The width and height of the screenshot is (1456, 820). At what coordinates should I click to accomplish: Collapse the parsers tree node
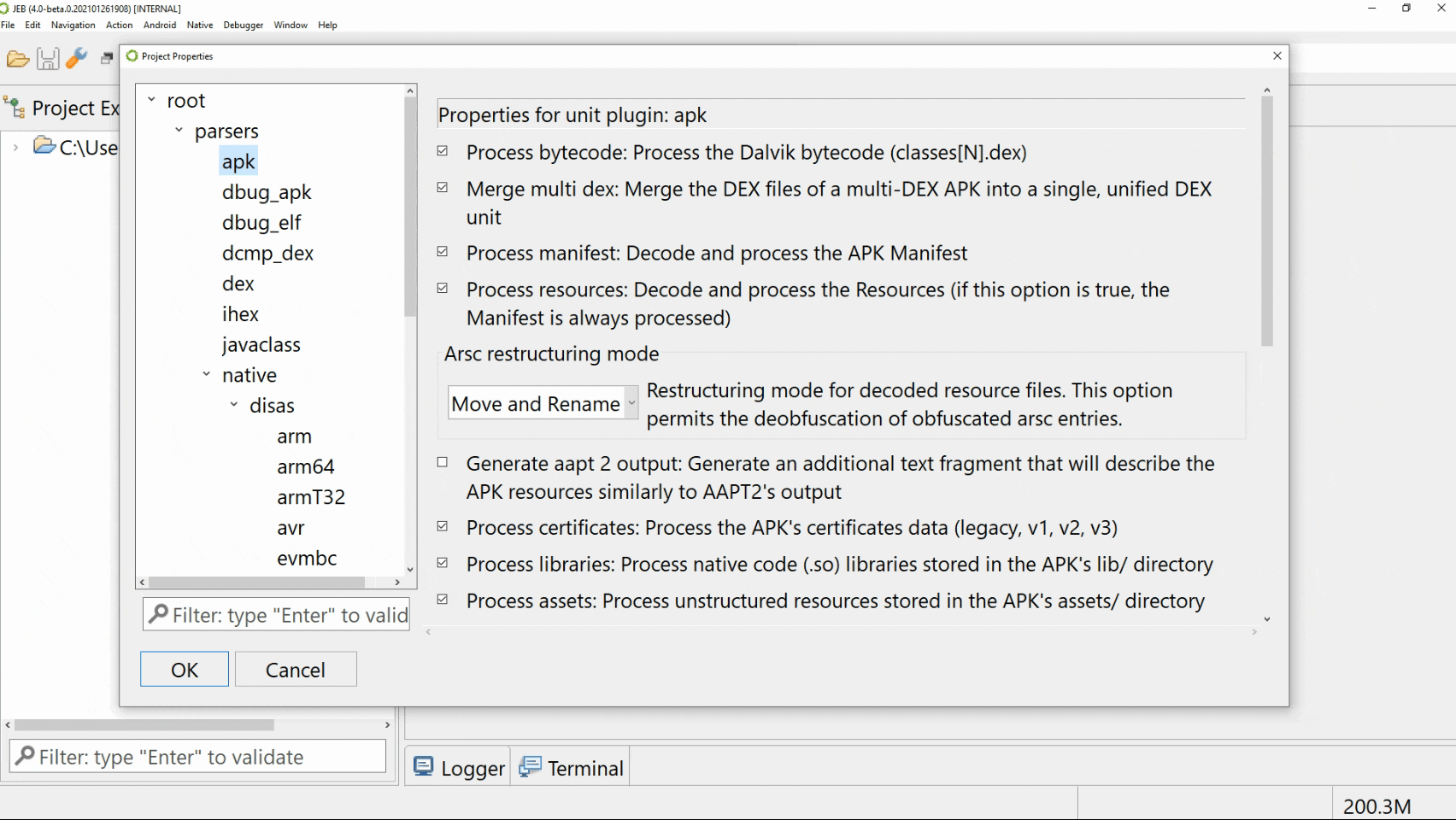[x=179, y=130]
